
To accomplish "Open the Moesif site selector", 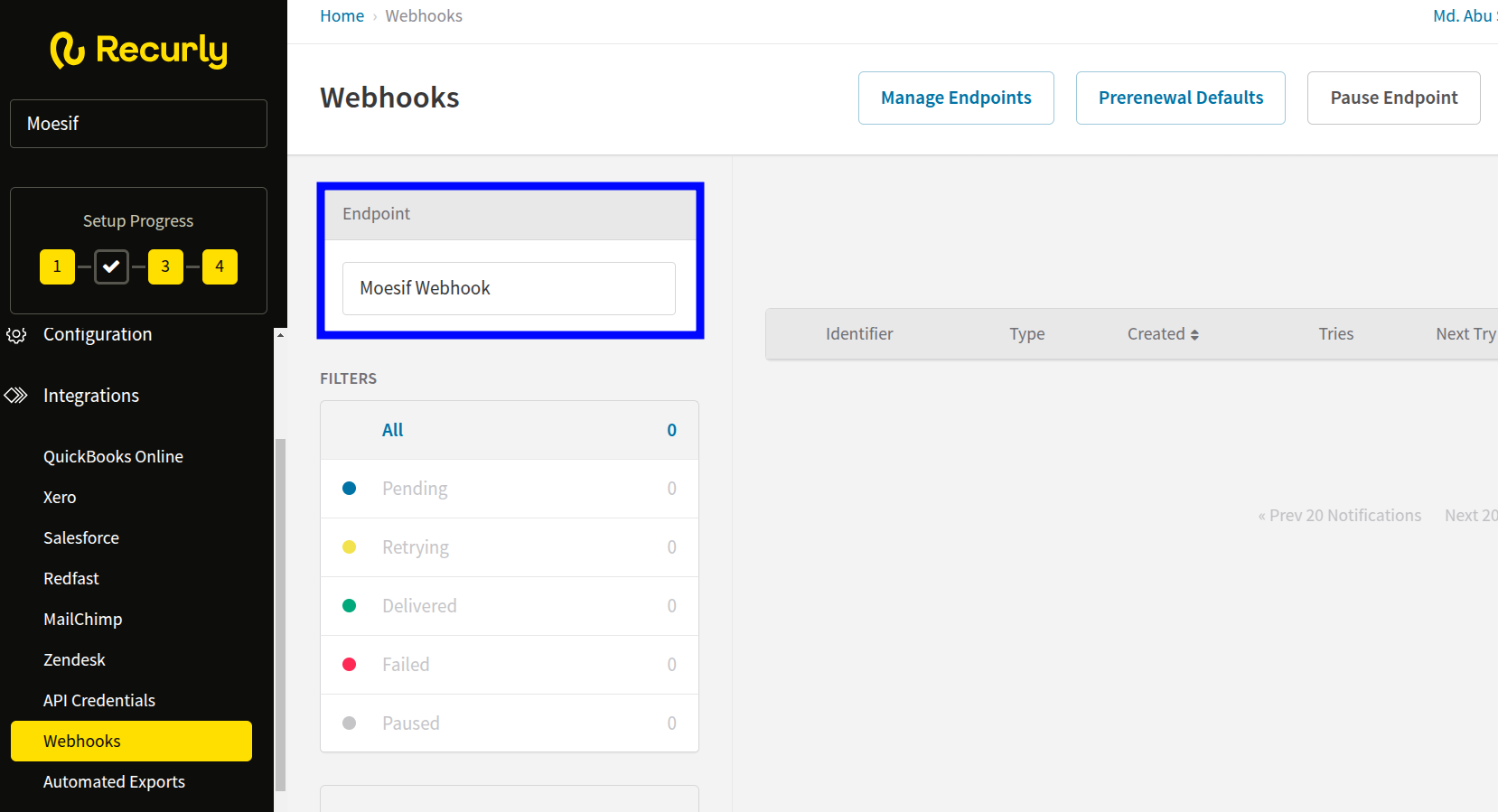I will click(x=138, y=124).
